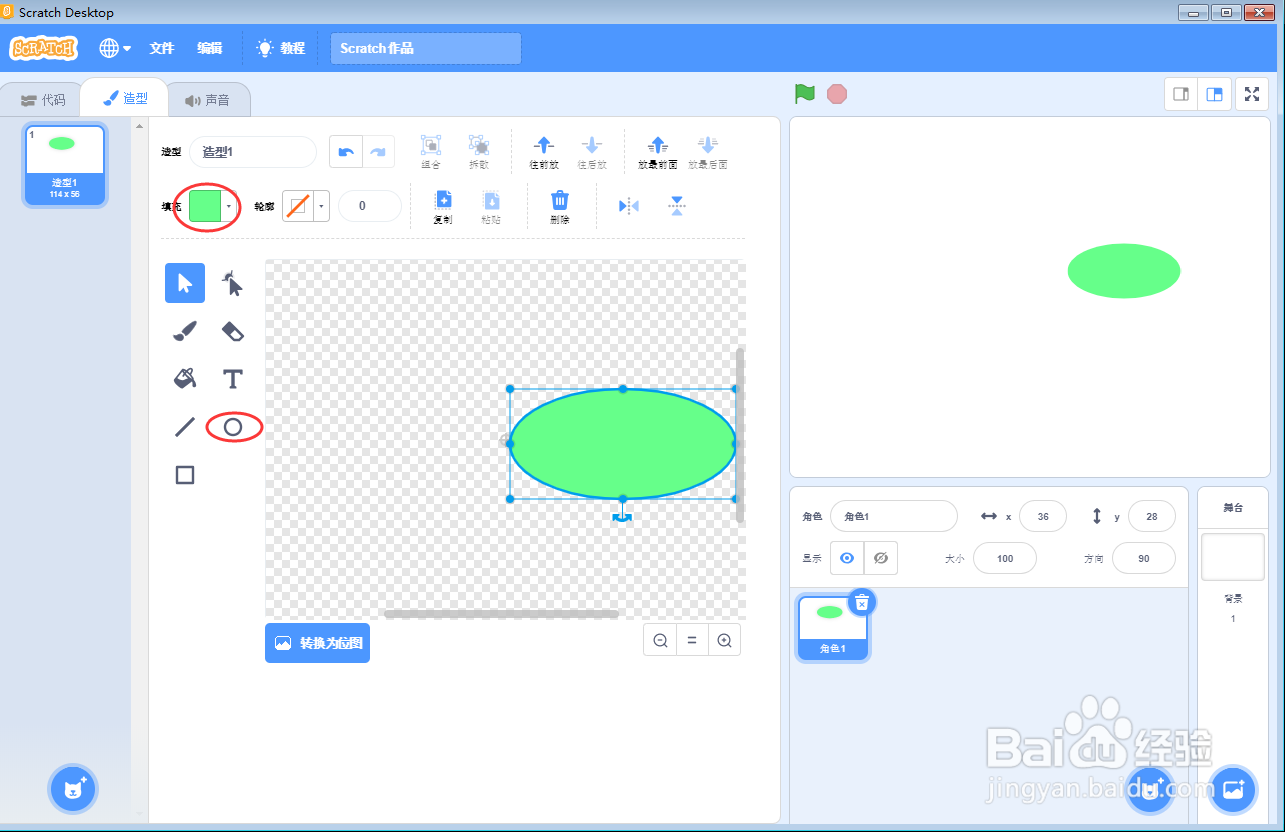Screen dimensions: 1285x832
Task: Zoom out the costume canvas
Action: [x=660, y=641]
